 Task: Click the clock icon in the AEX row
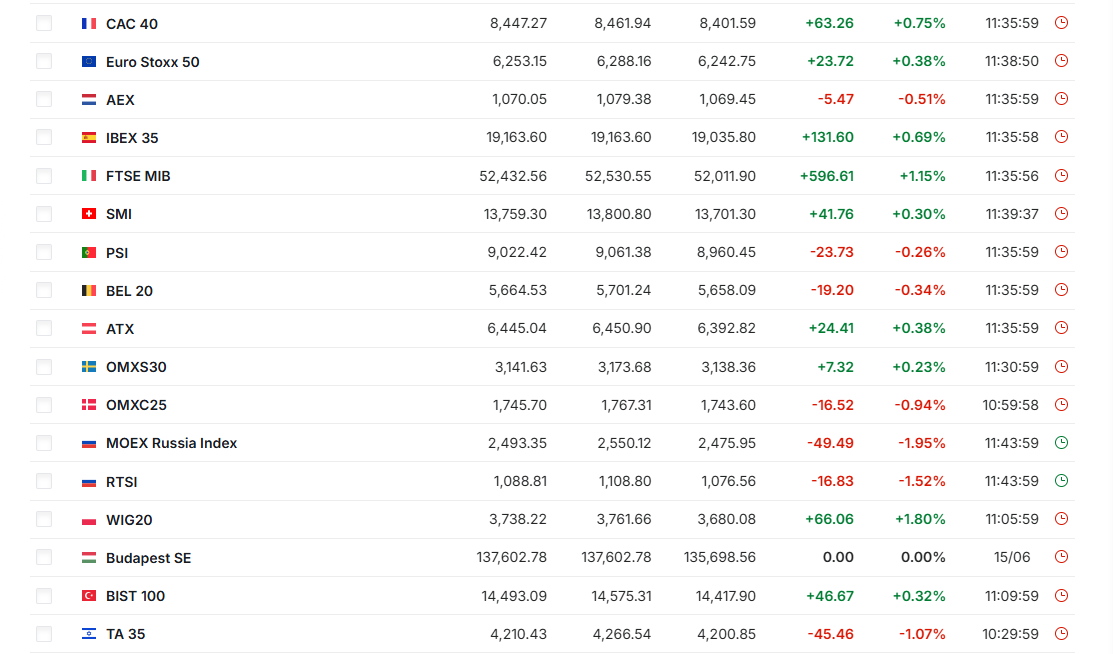1061,99
